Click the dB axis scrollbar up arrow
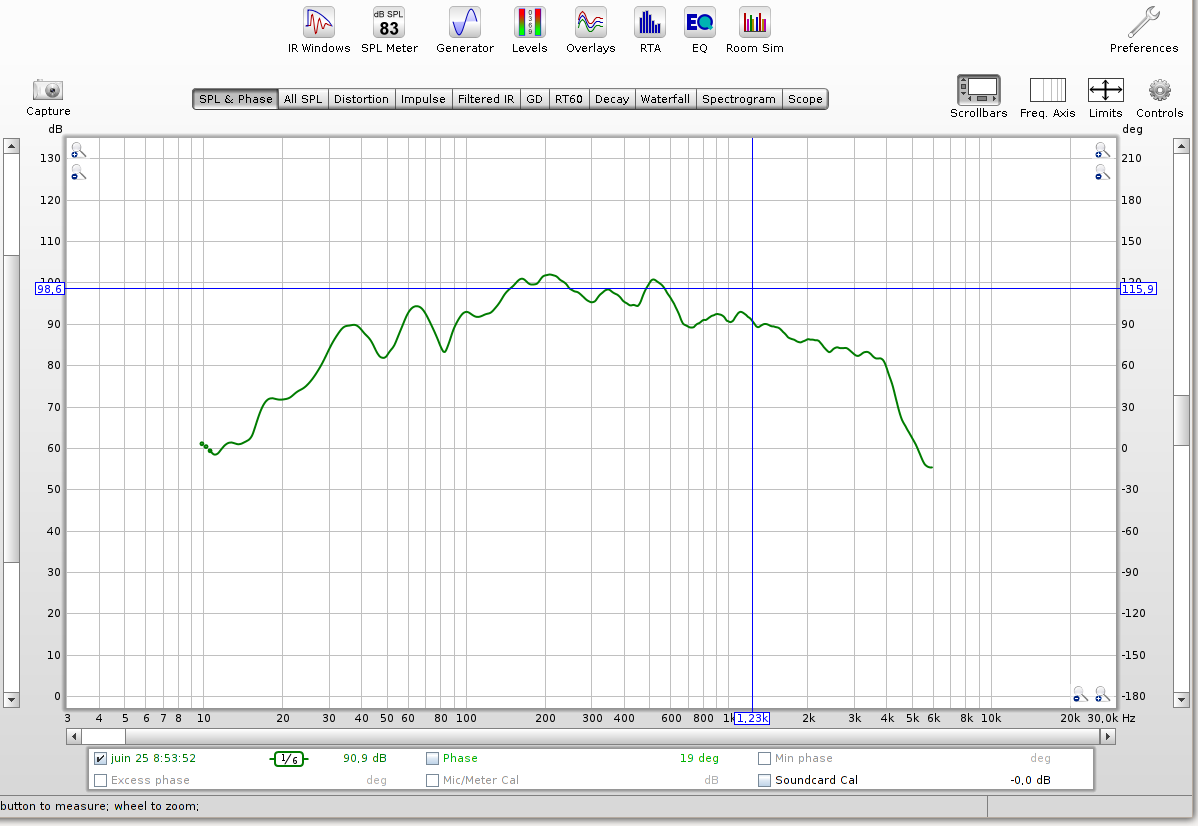1198x826 pixels. pos(11,146)
